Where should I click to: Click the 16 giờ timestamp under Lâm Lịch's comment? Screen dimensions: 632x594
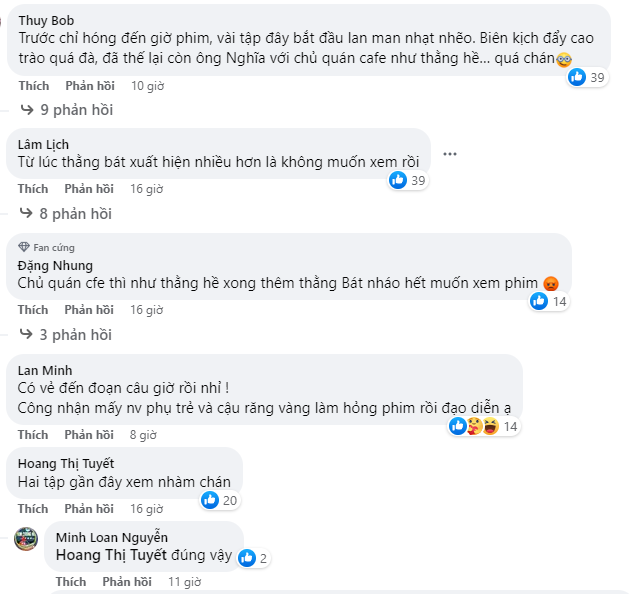click(146, 188)
